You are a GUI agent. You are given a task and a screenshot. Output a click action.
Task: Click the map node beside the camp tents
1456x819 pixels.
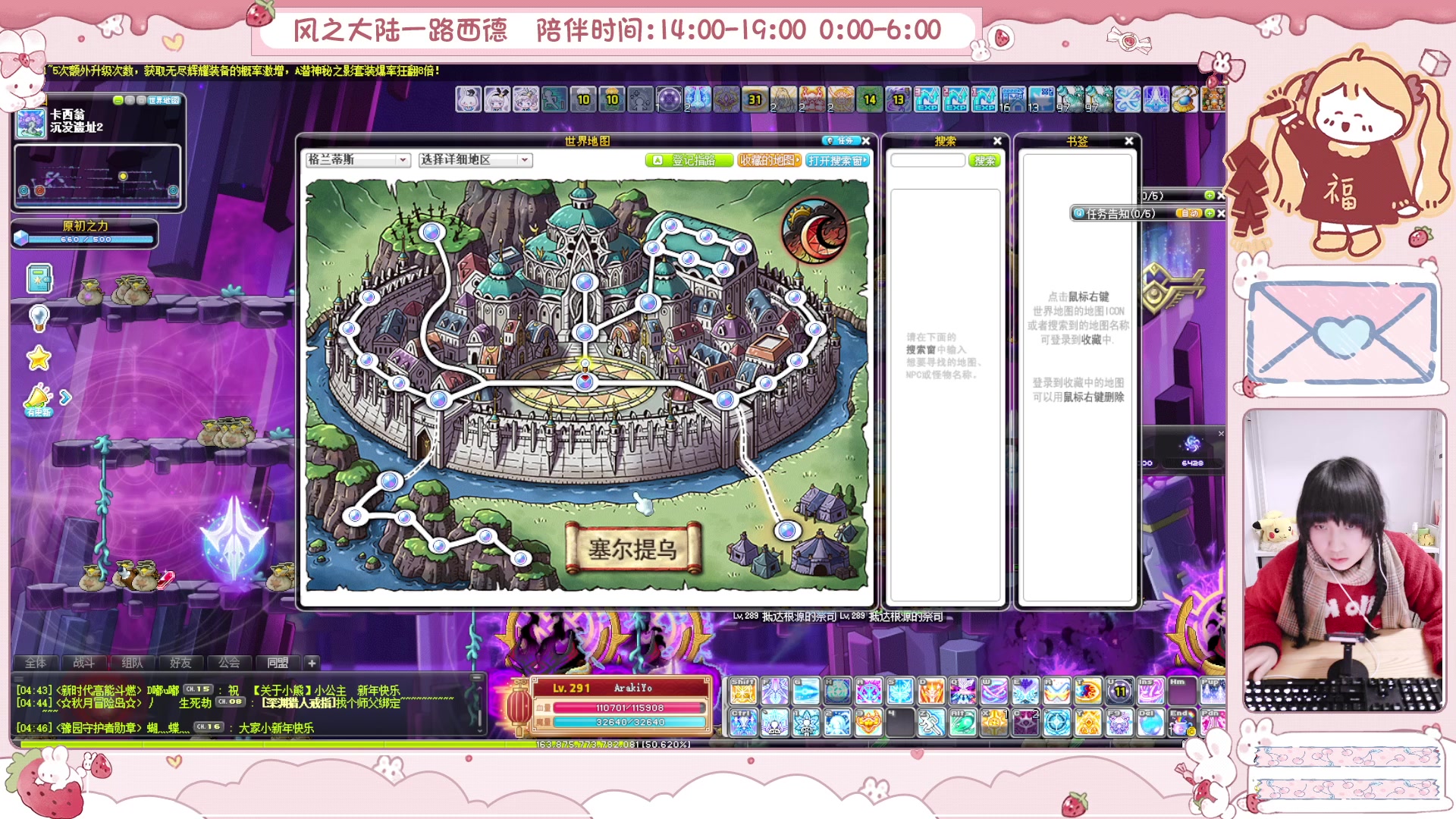(787, 530)
